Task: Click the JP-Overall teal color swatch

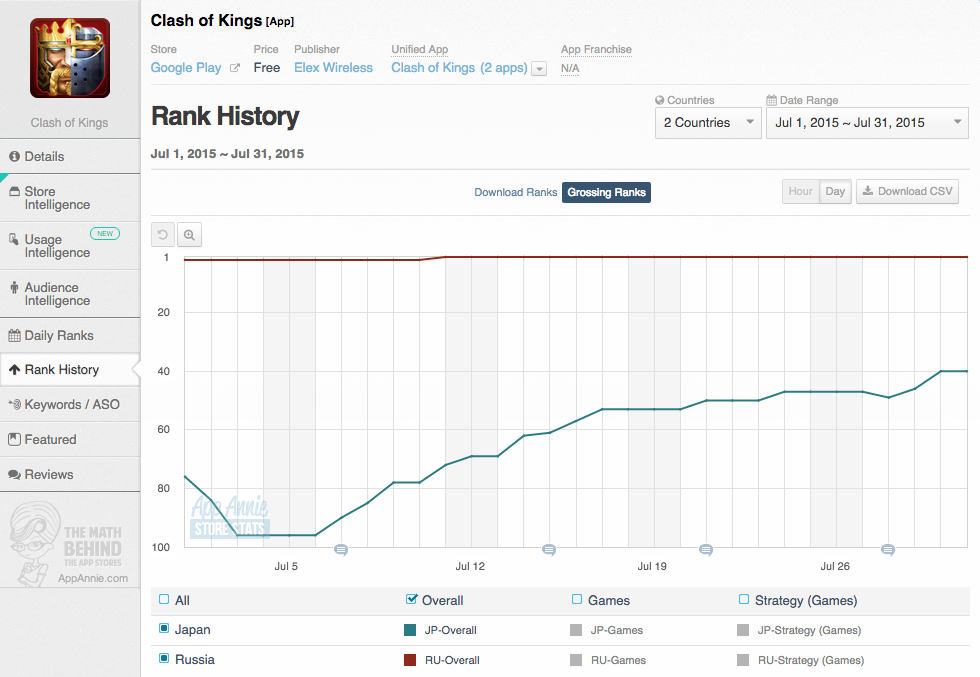Action: [410, 629]
